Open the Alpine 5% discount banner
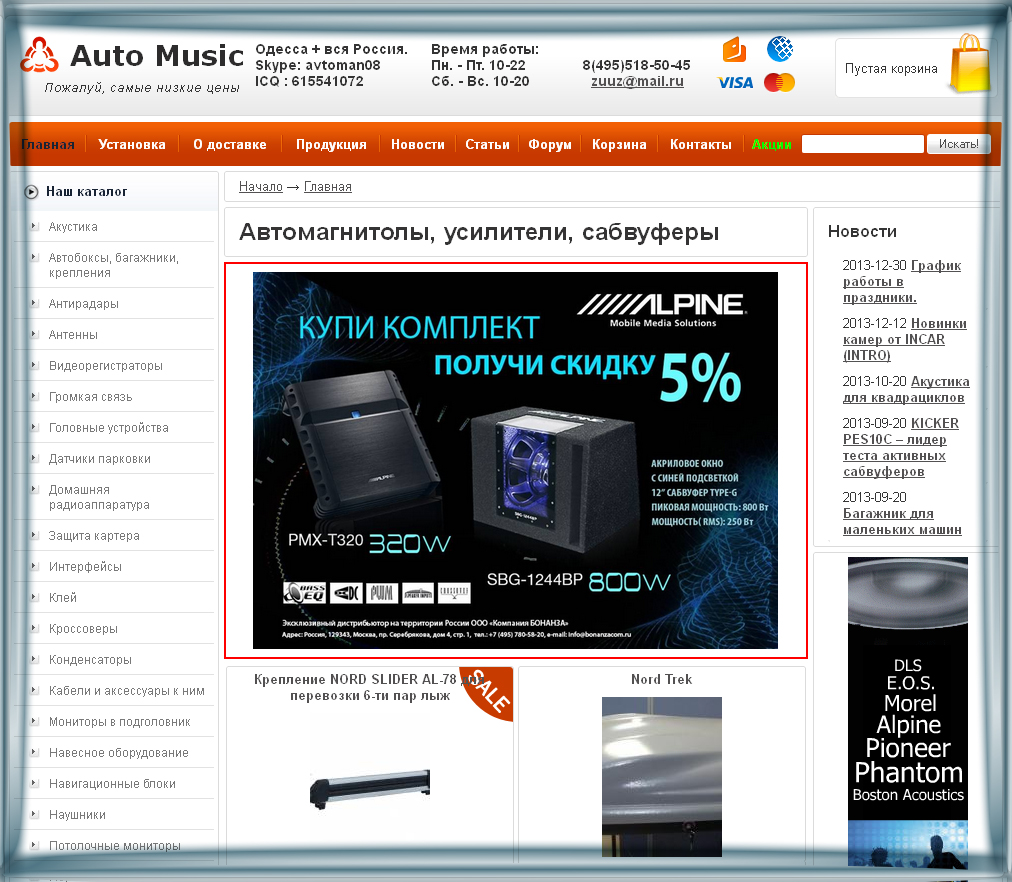The image size is (1012, 882). click(515, 460)
